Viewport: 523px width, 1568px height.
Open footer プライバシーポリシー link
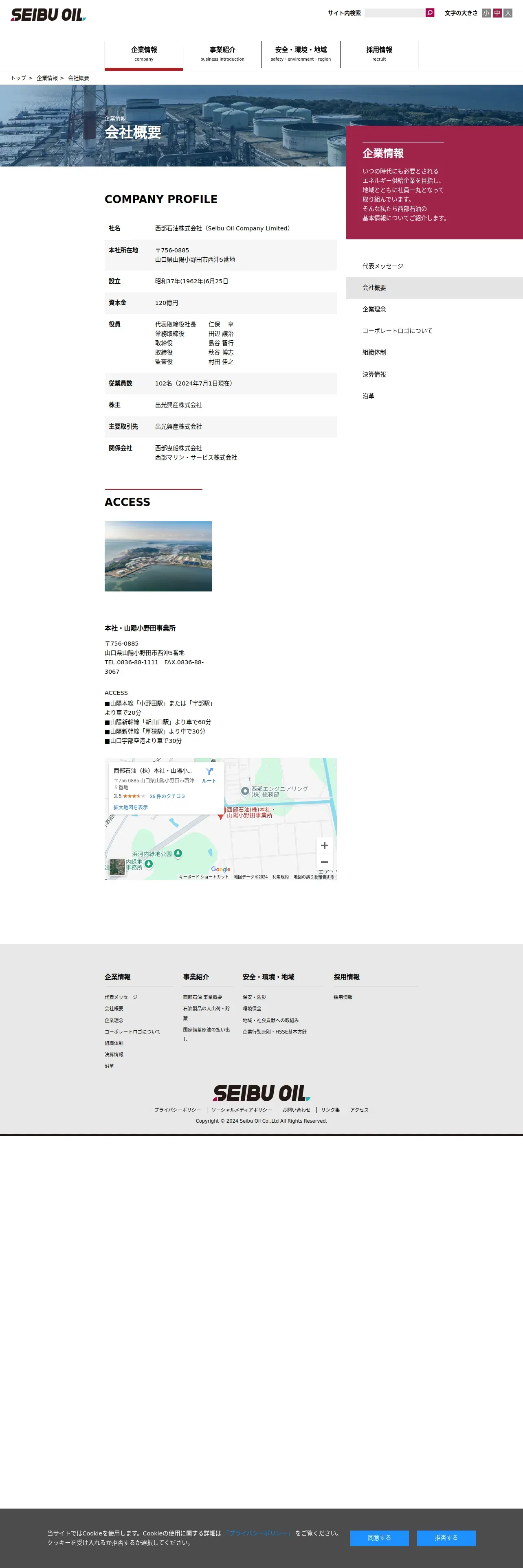[177, 1110]
